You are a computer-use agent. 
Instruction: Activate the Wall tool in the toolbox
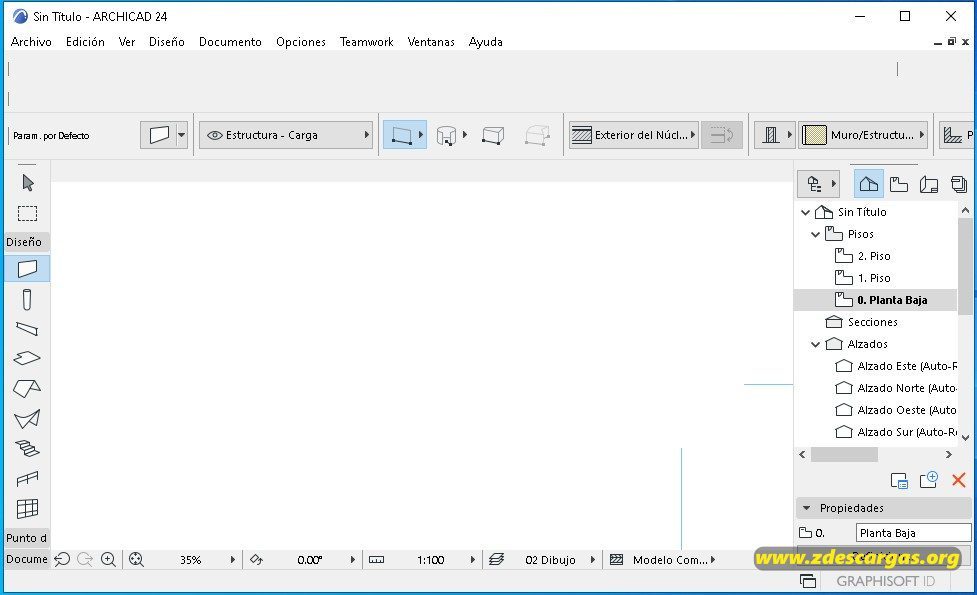27,269
